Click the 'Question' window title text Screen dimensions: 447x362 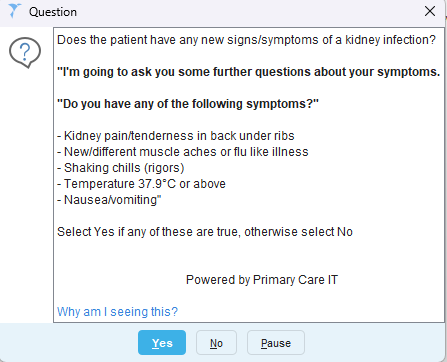point(53,12)
